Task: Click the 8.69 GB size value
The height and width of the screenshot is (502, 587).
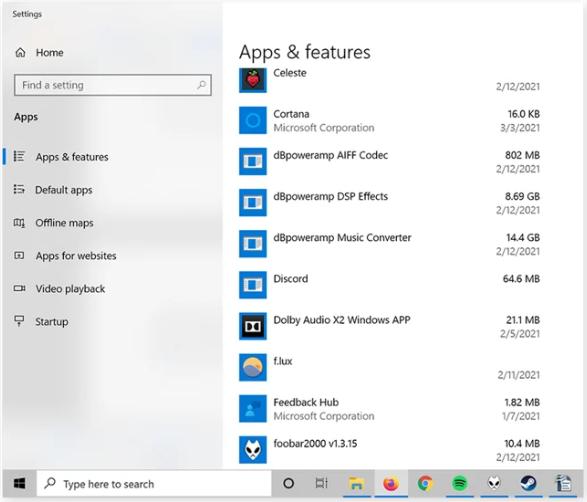Action: (x=522, y=196)
